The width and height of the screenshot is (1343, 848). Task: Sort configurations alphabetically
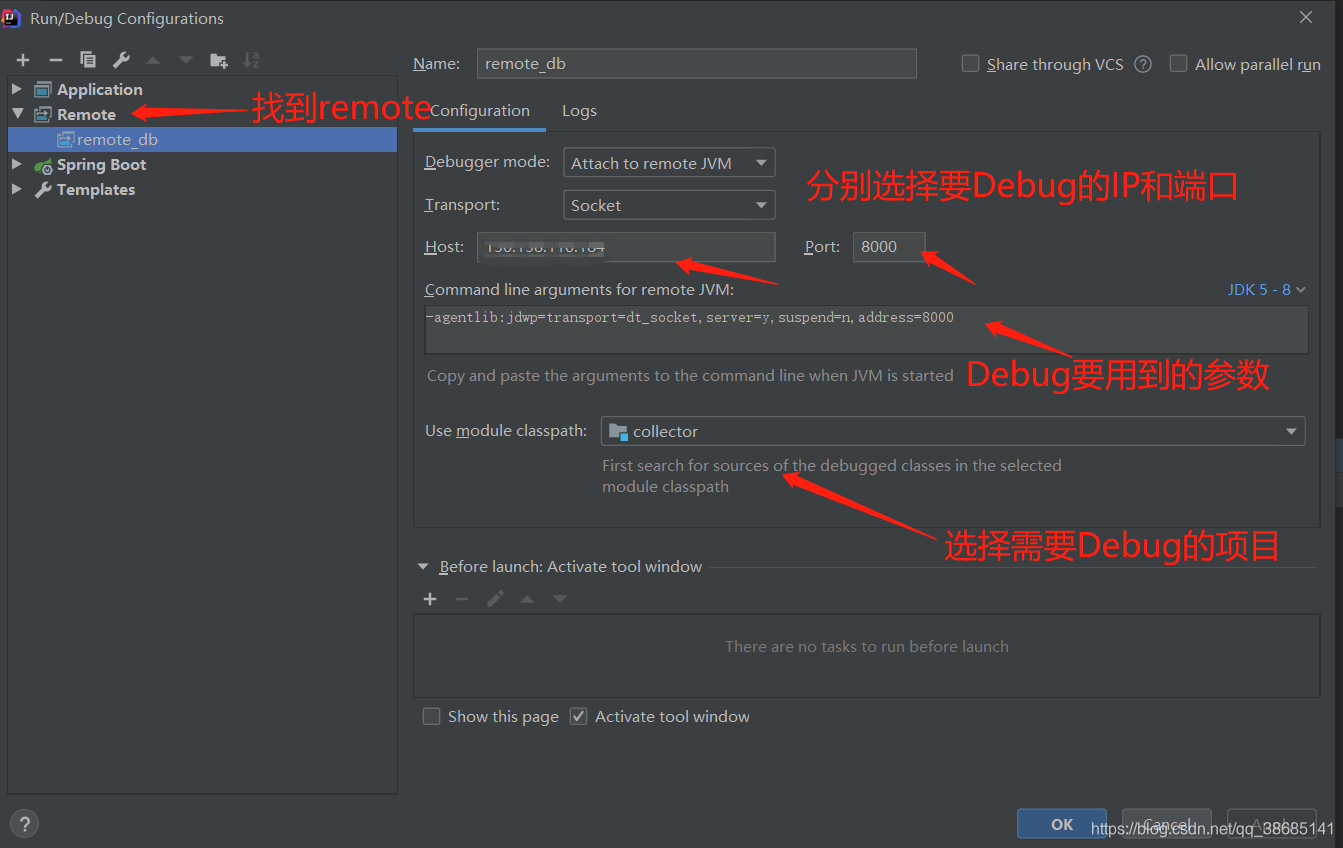(x=250, y=59)
